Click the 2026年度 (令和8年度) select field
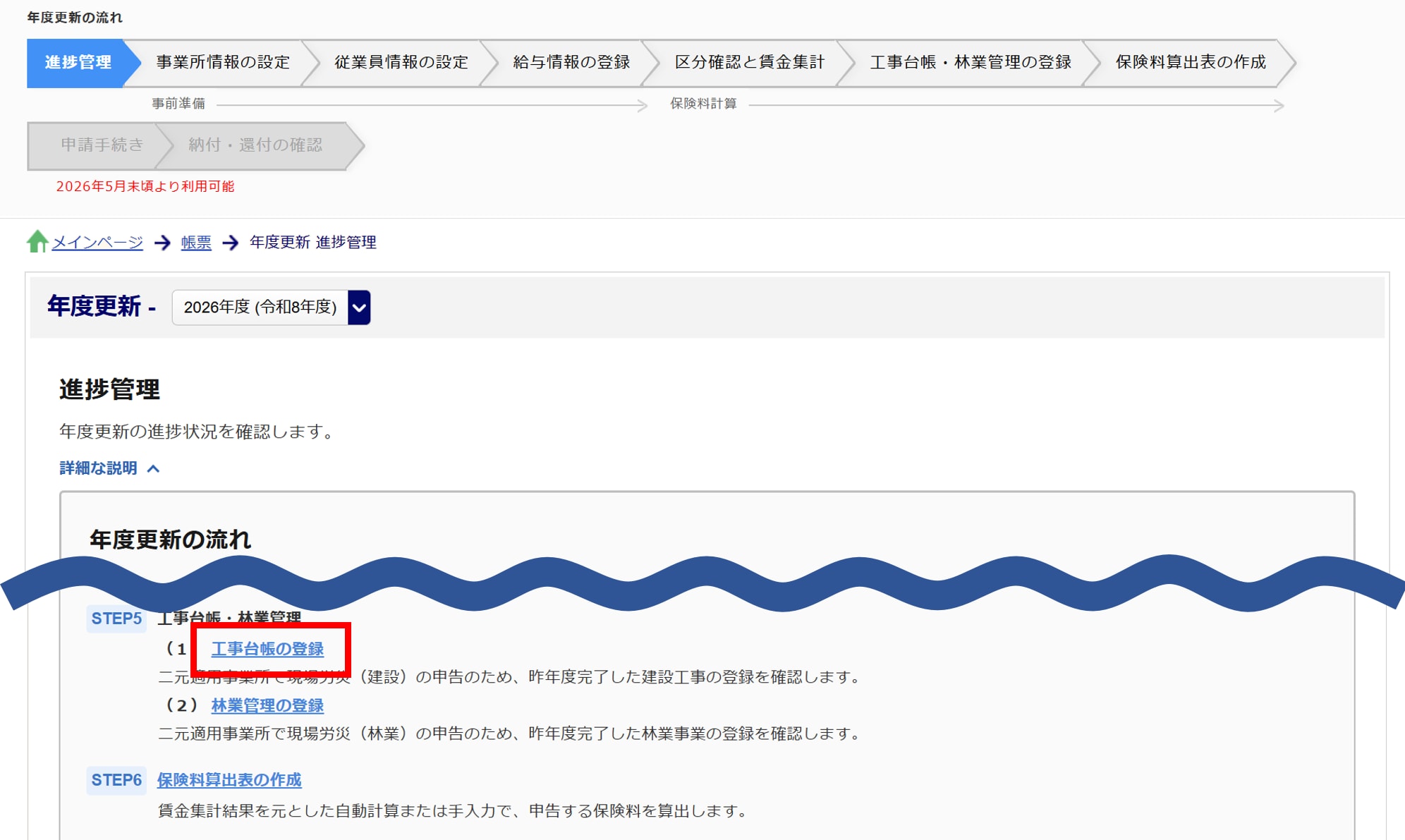 click(x=260, y=308)
